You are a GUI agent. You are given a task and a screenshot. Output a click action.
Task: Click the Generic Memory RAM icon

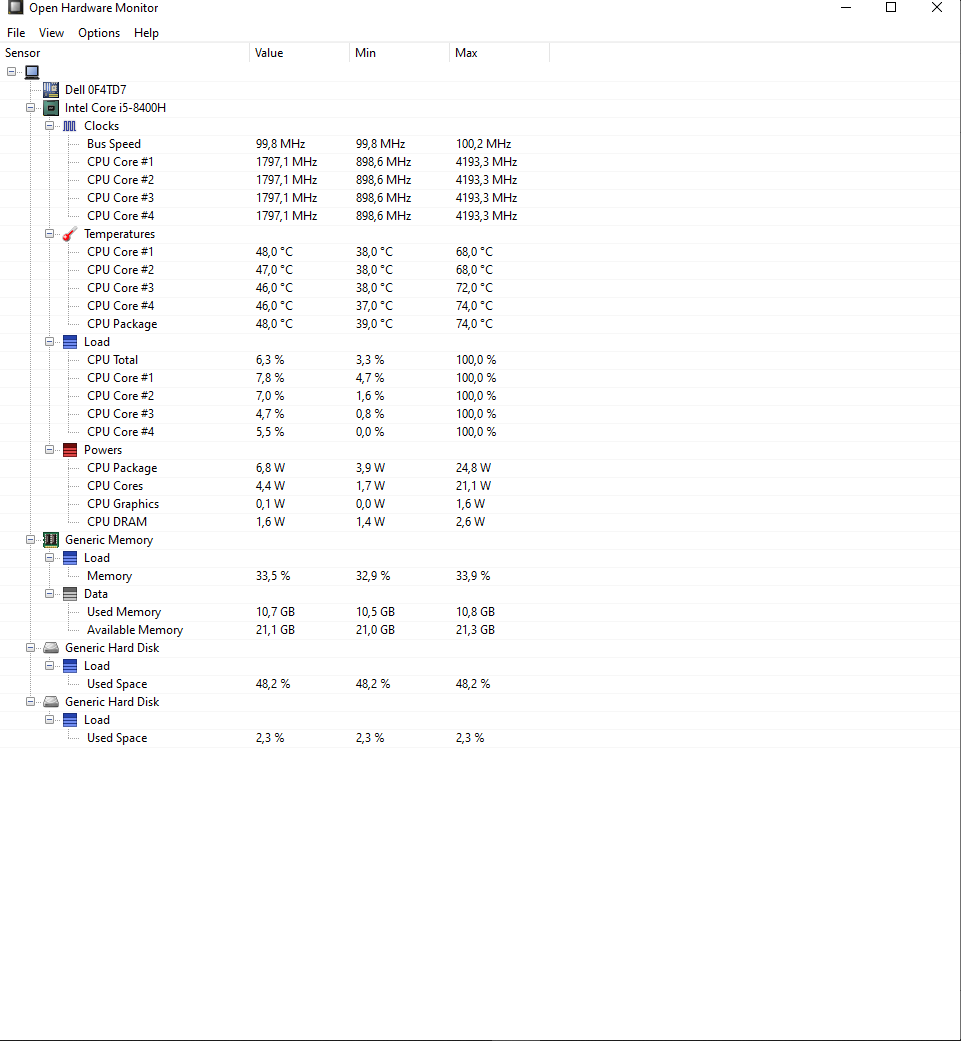tap(51, 540)
